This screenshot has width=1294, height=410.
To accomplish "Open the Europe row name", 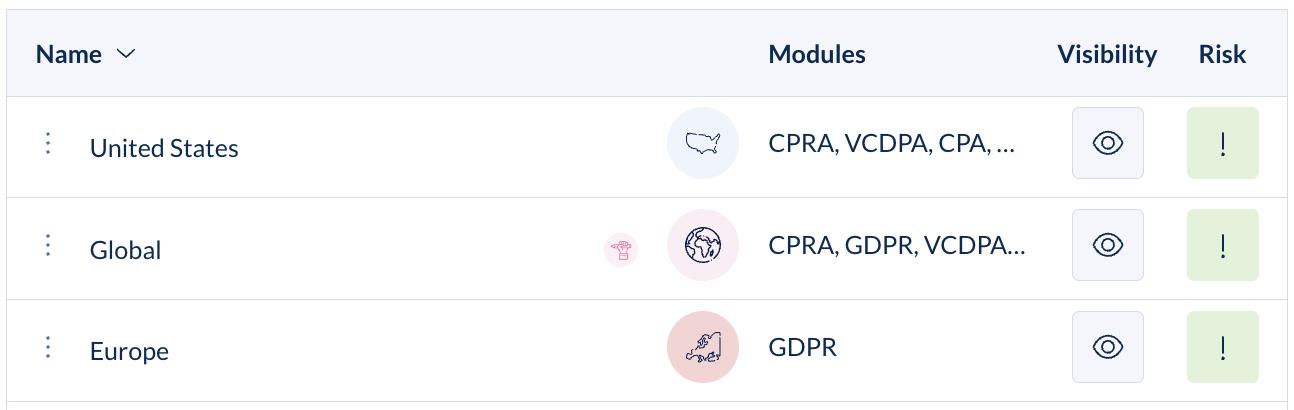I will (129, 351).
